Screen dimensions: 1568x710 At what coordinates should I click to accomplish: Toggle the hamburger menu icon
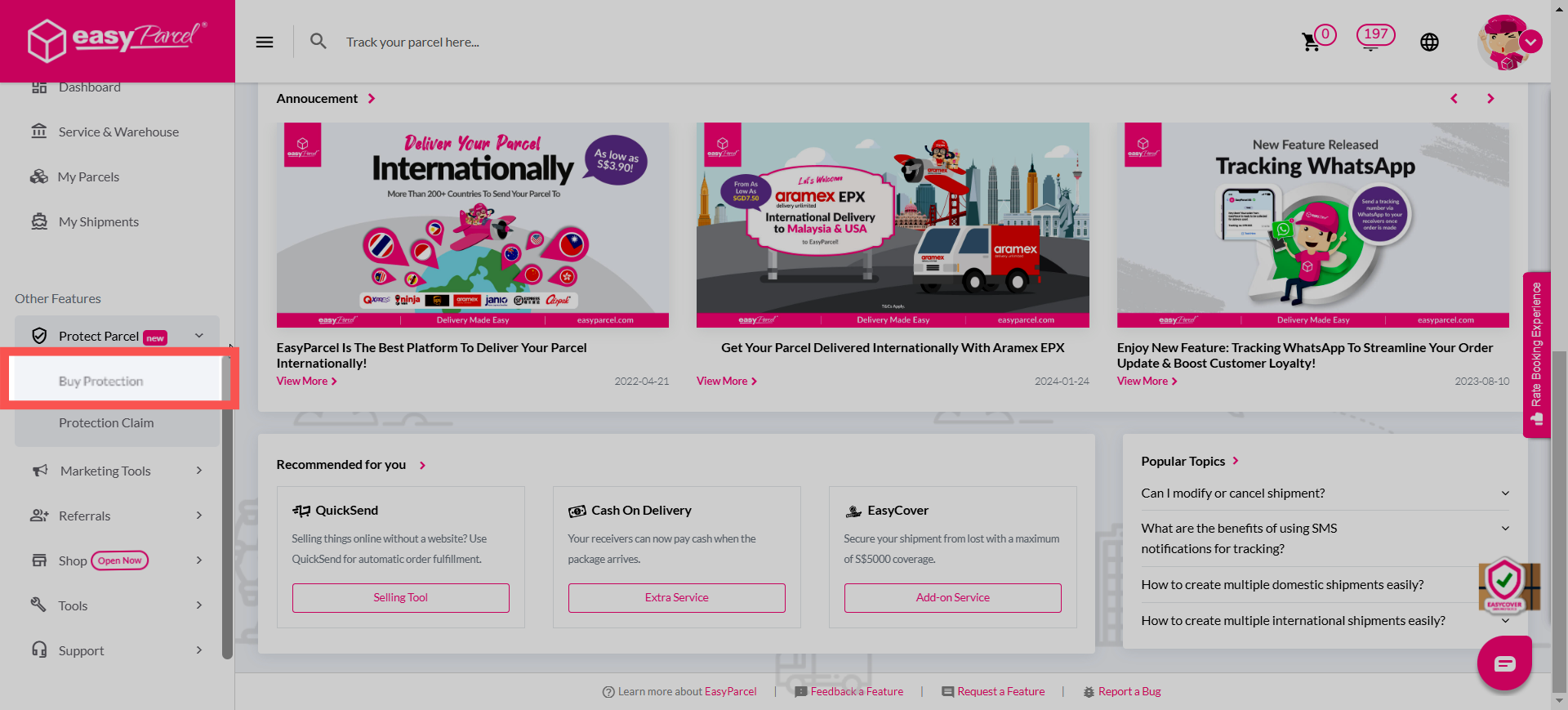(265, 42)
